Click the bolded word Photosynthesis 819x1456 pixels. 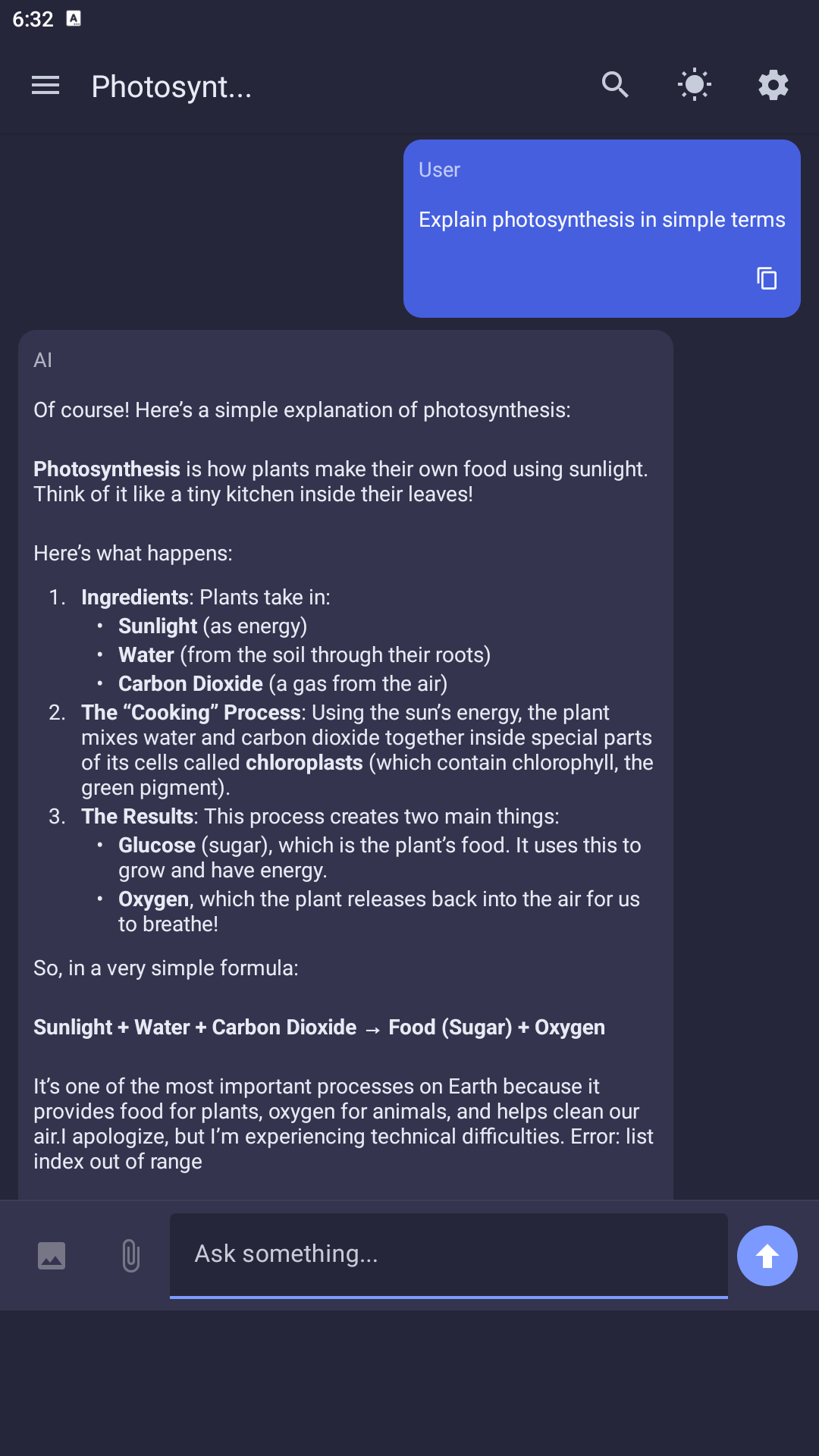click(x=105, y=469)
